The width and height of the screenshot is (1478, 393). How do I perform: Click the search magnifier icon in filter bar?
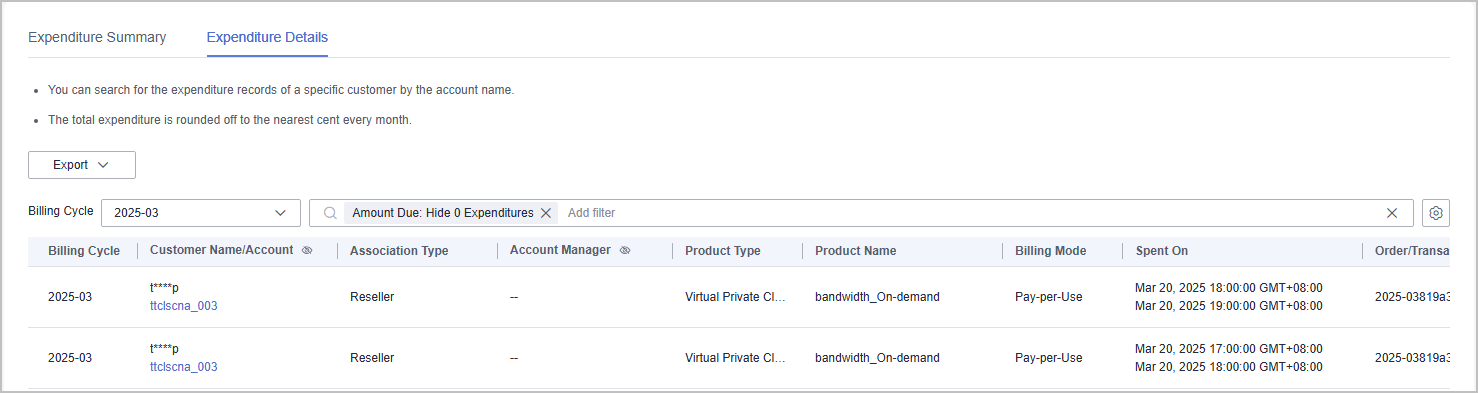(330, 213)
